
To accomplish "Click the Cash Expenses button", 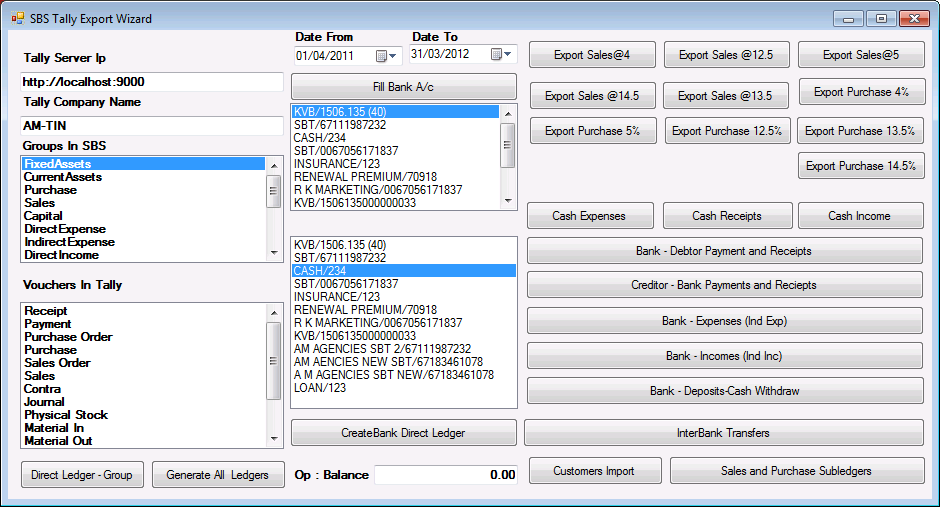I will tap(590, 216).
